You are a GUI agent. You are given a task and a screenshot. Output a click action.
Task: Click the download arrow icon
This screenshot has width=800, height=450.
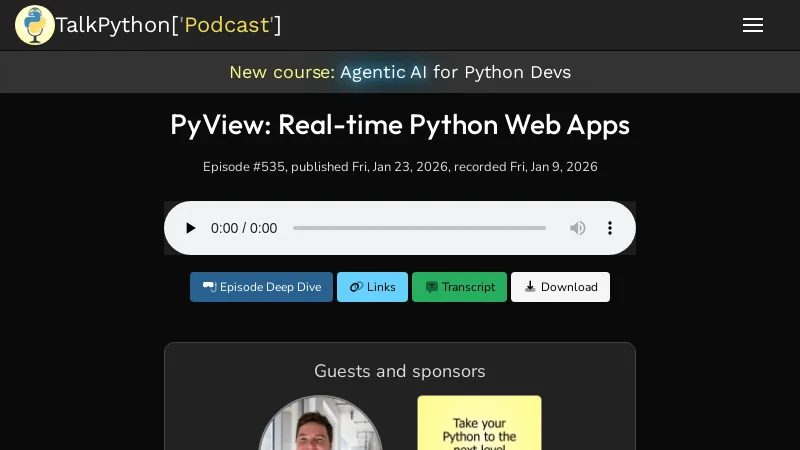(x=530, y=287)
